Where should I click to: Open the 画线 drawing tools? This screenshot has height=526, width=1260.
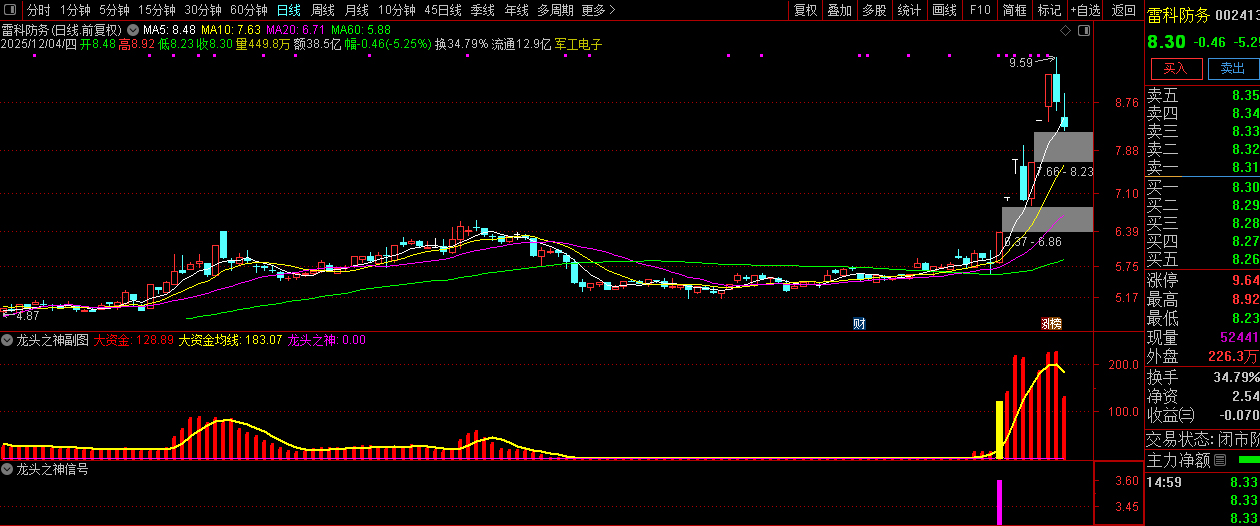click(x=944, y=10)
